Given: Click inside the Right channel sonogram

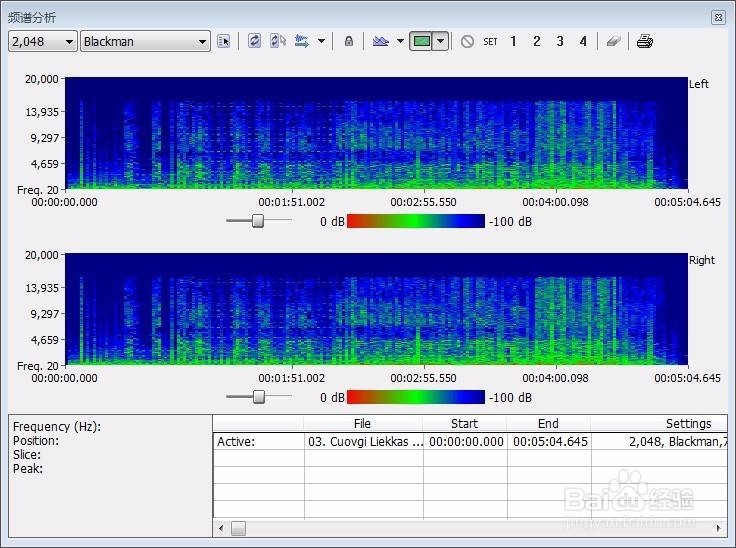Looking at the screenshot, I should pyautogui.click(x=376, y=309).
